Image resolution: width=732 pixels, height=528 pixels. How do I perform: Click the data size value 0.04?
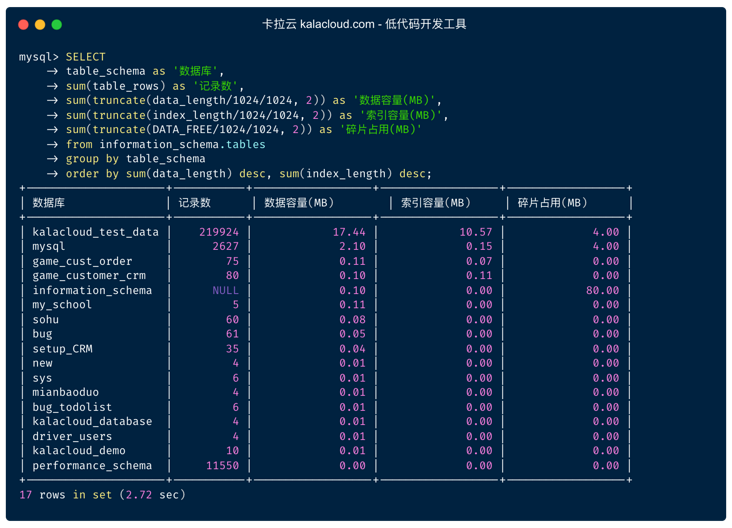click(x=352, y=349)
